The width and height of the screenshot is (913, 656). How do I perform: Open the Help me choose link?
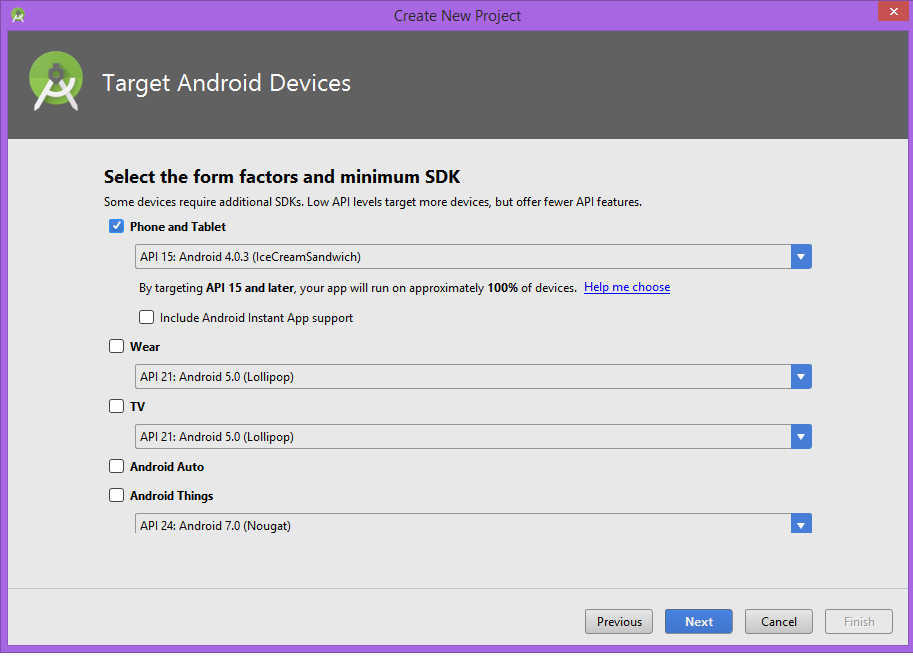click(626, 287)
